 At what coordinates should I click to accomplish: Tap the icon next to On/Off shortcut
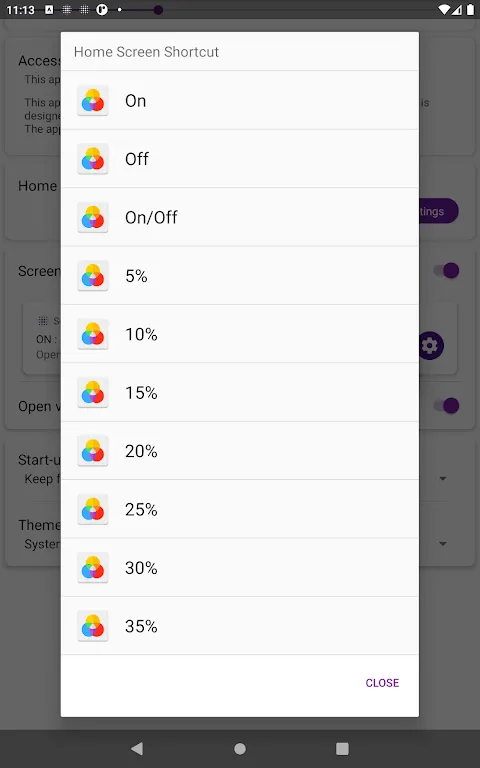pos(93,217)
